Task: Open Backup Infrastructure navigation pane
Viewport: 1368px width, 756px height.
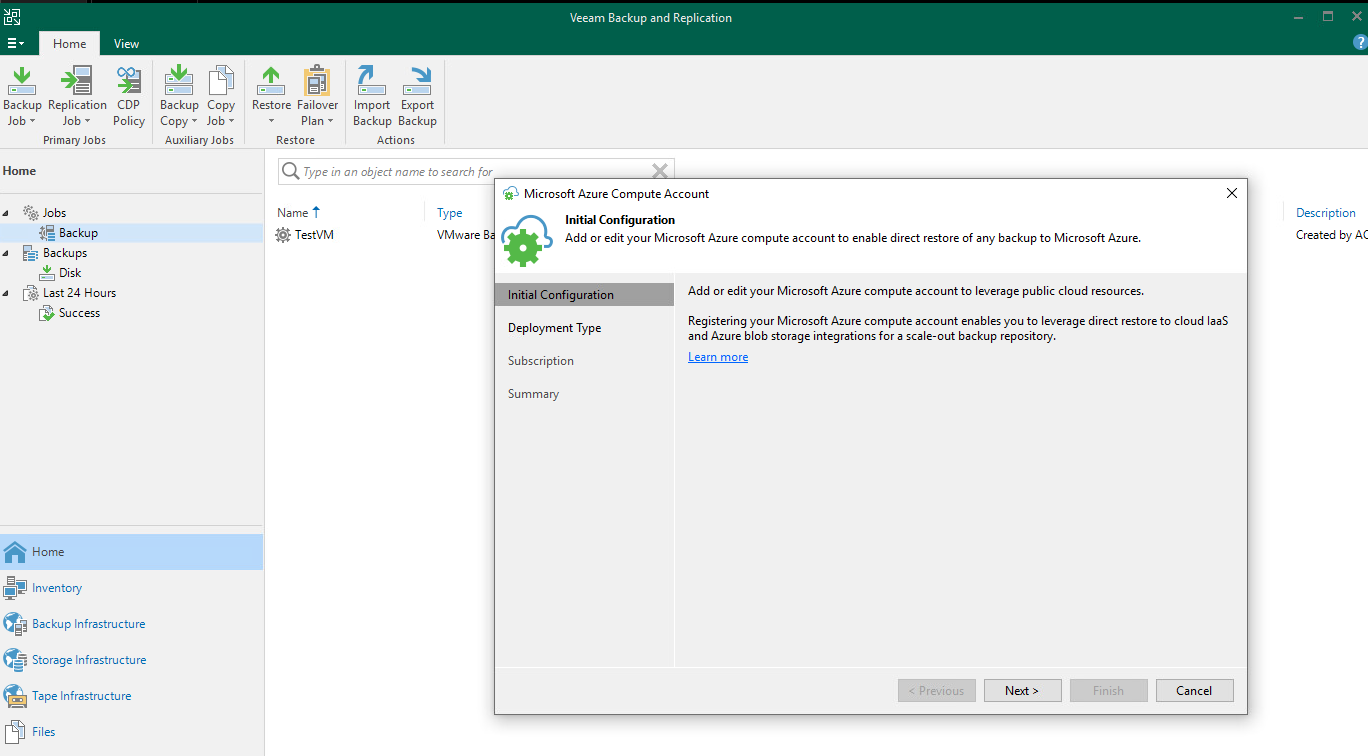Action: click(x=131, y=624)
